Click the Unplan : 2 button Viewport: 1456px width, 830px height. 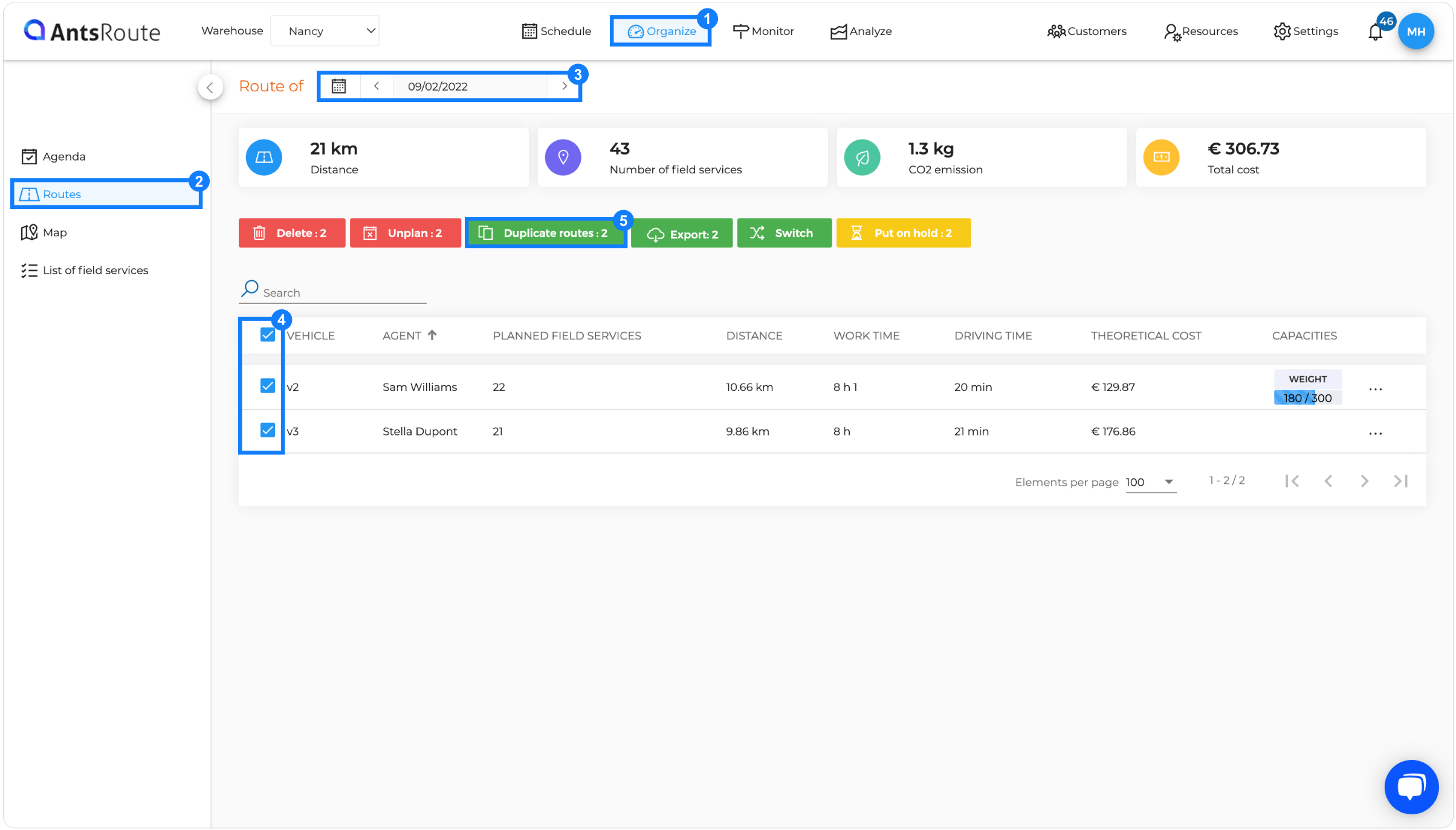[405, 233]
